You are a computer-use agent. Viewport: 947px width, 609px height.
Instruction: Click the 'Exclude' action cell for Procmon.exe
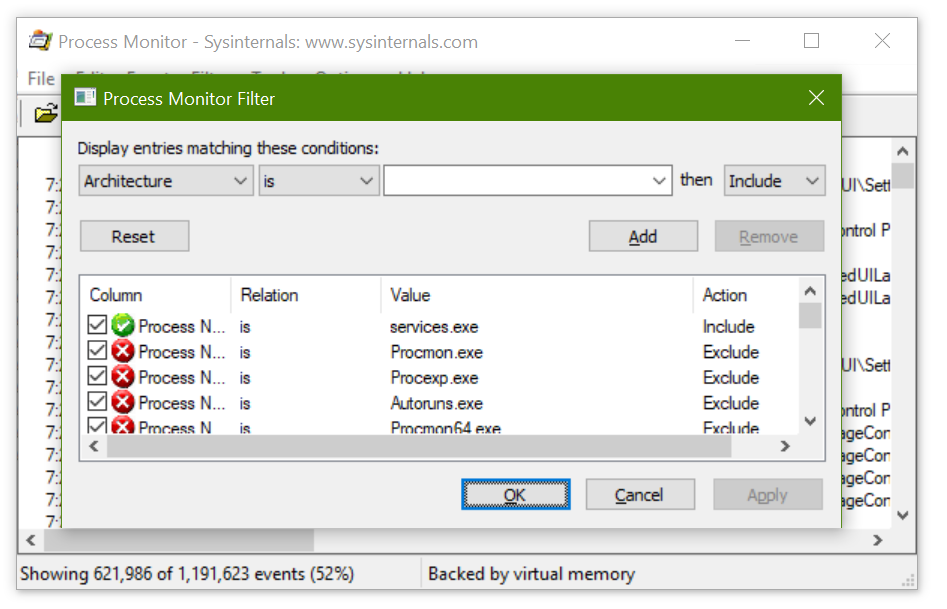tap(731, 352)
